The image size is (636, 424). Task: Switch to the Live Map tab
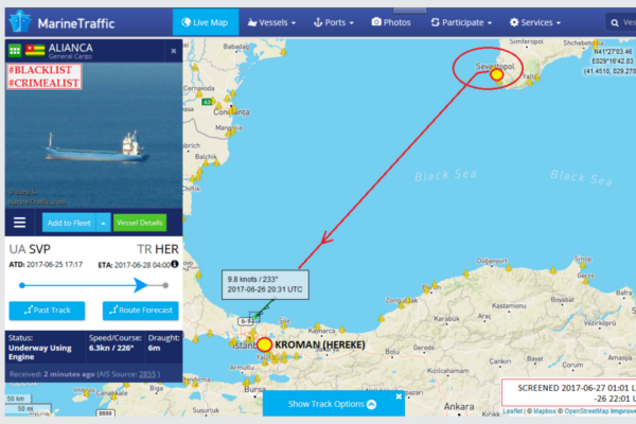click(205, 22)
